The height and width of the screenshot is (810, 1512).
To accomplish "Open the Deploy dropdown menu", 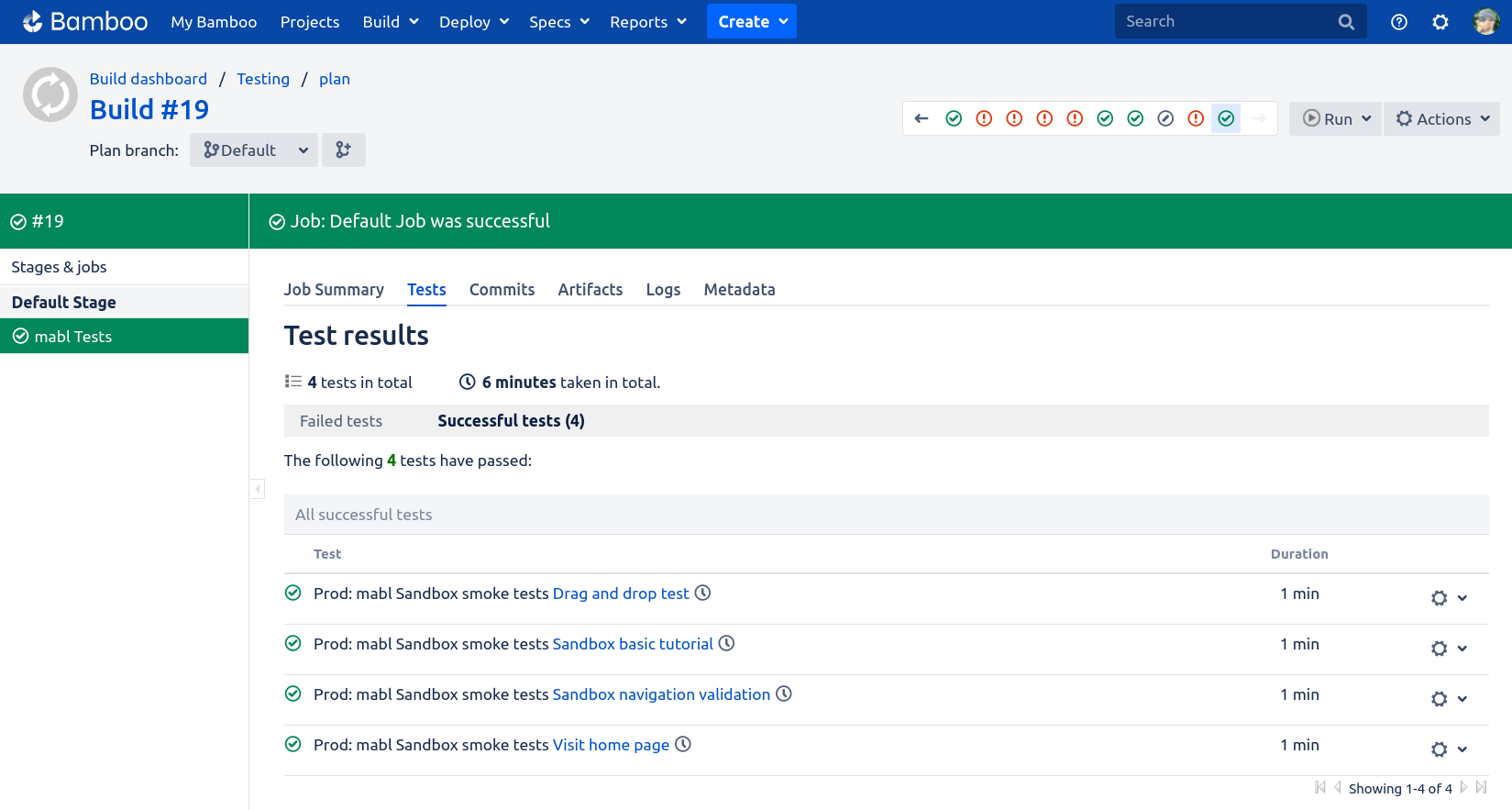I will [474, 22].
